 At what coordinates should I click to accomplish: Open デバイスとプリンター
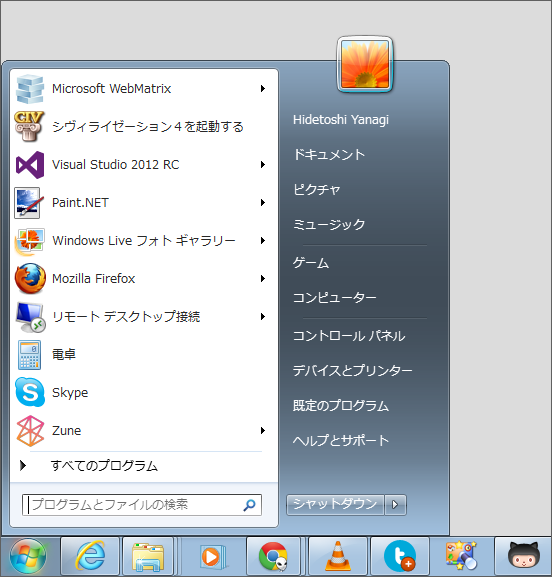coord(353,370)
